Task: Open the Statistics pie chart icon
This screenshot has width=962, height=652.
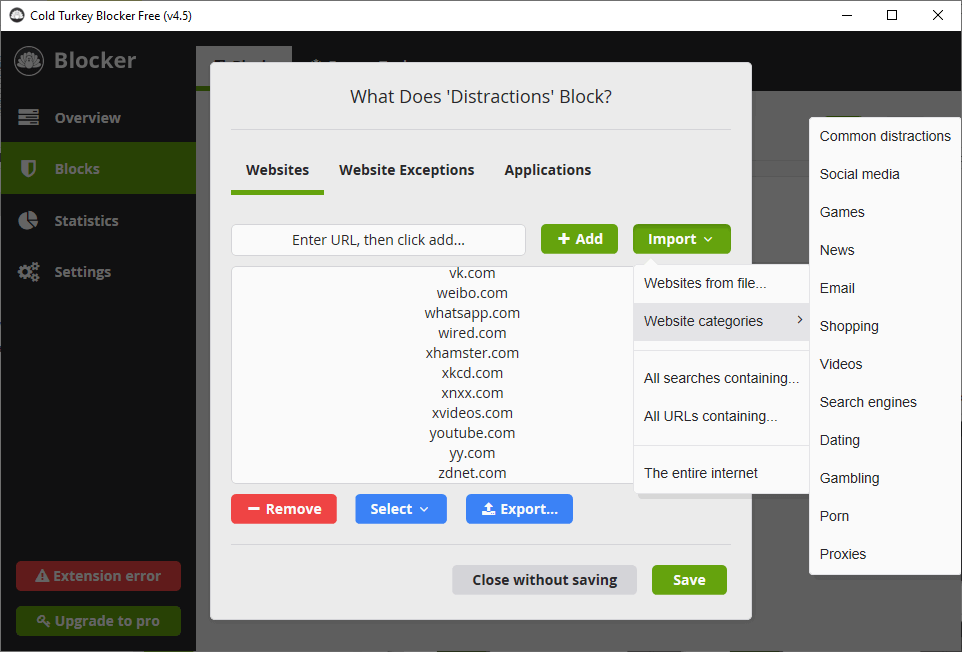Action: pos(27,220)
